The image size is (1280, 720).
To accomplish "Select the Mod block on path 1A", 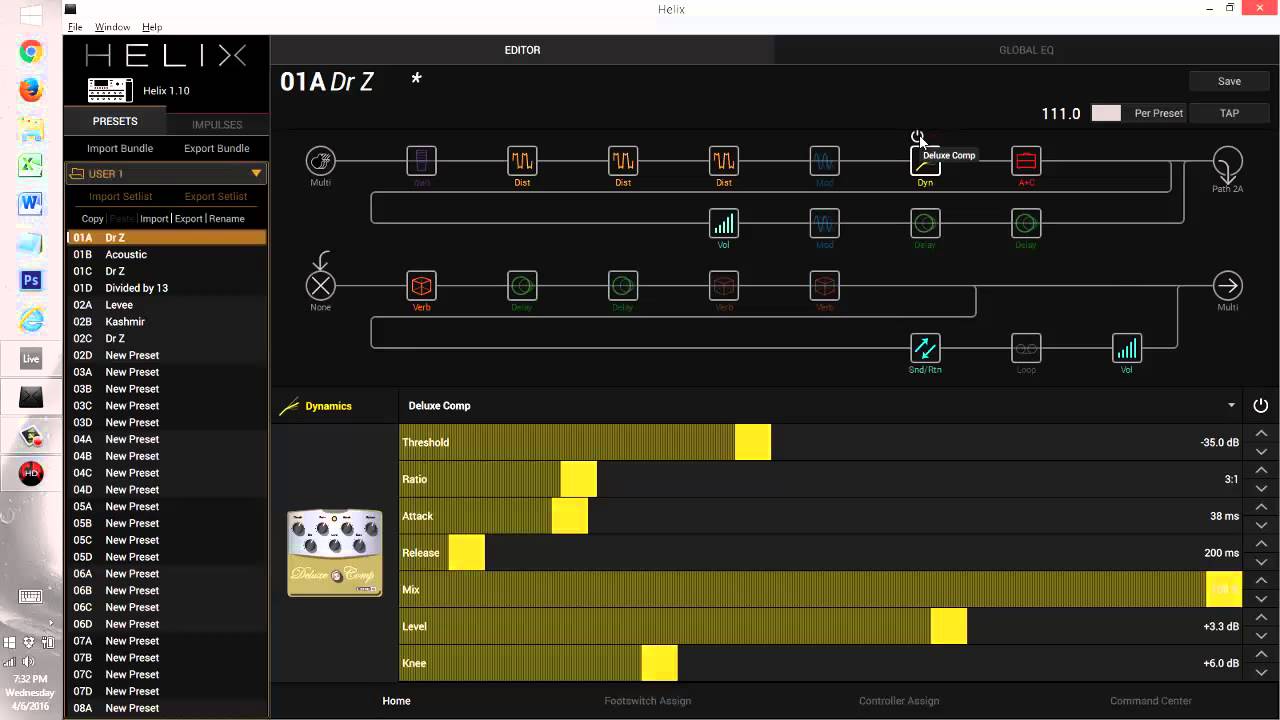I will pyautogui.click(x=824, y=160).
